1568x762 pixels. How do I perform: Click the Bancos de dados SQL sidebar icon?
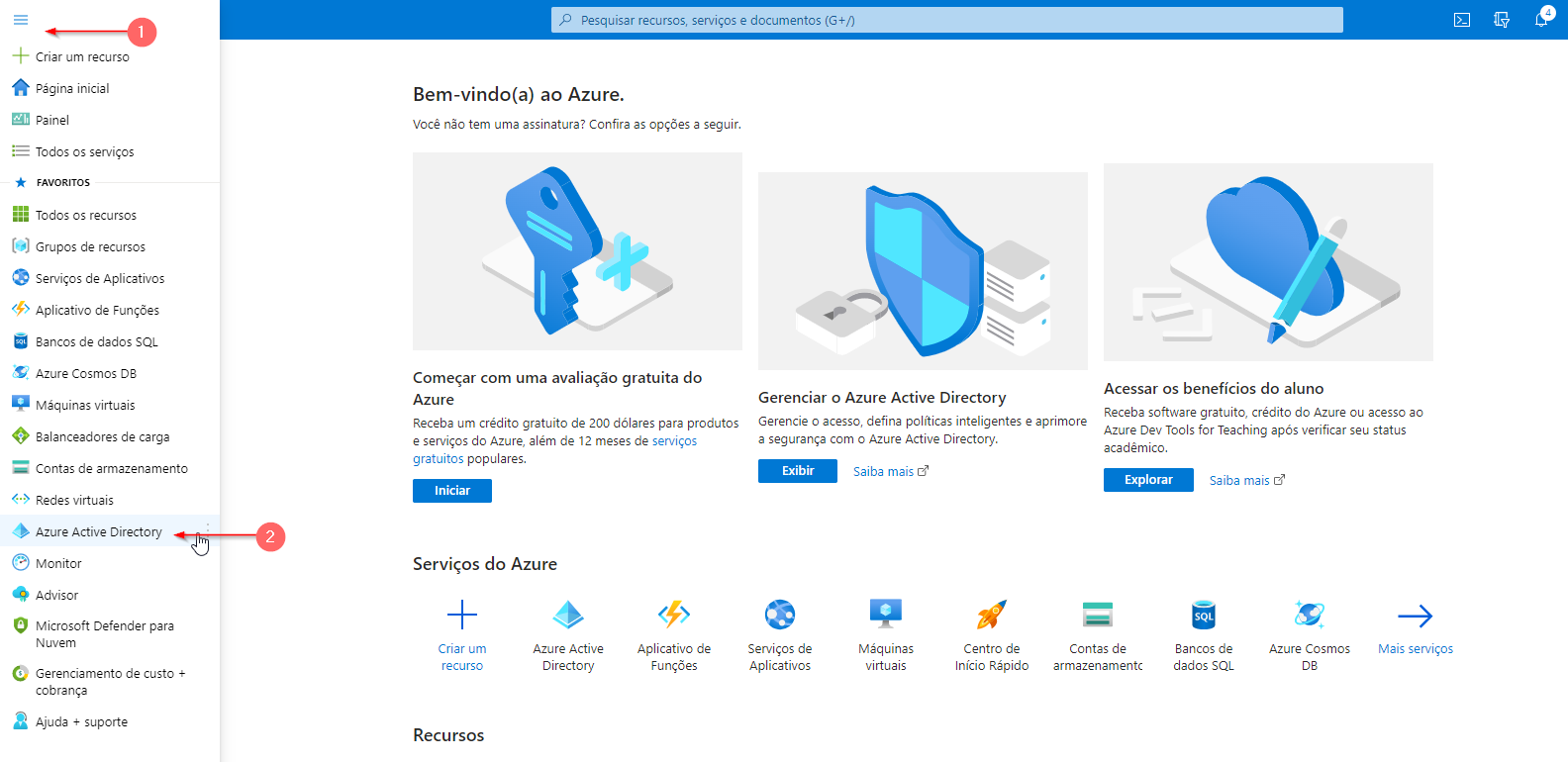(20, 341)
